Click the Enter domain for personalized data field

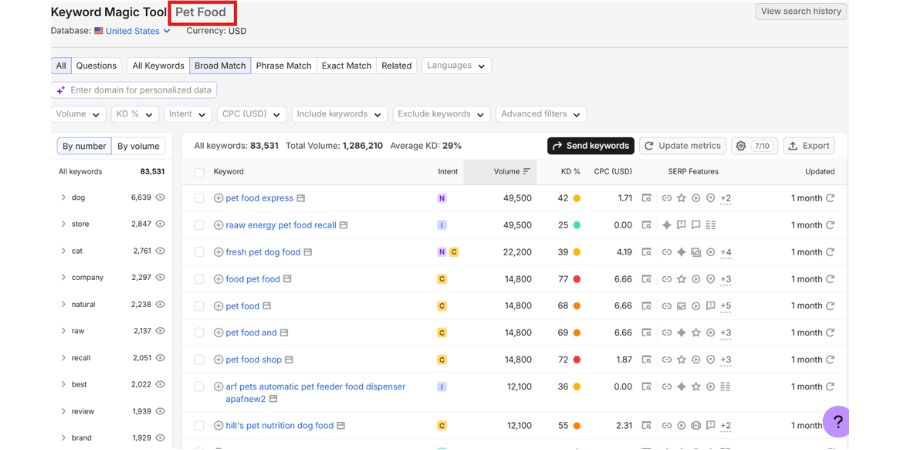tap(134, 90)
